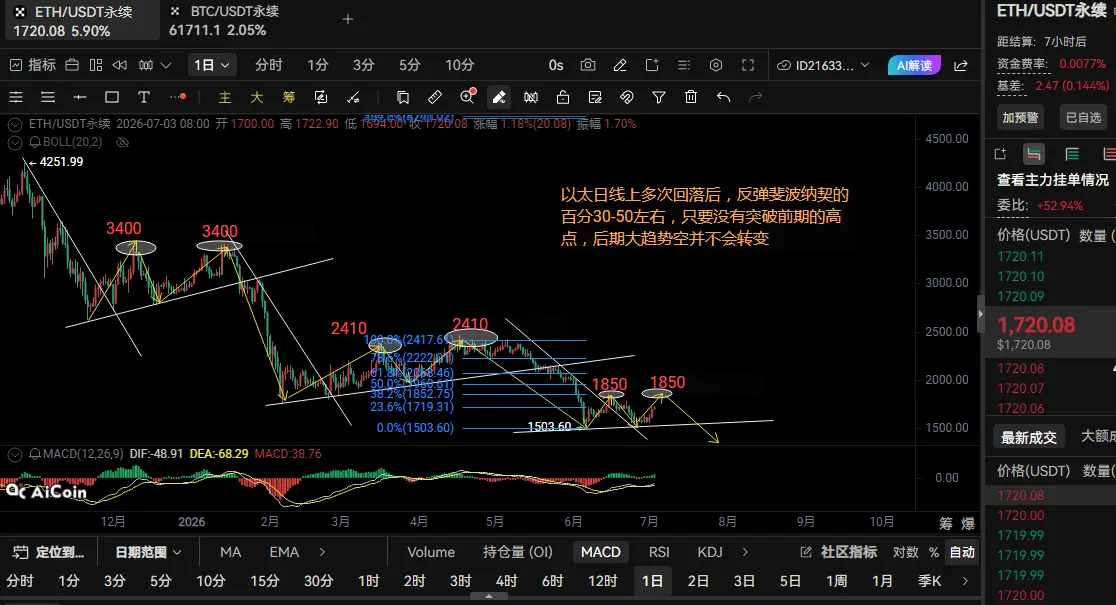
Task: Open the ID21633 account dropdown
Action: pyautogui.click(x=823, y=65)
